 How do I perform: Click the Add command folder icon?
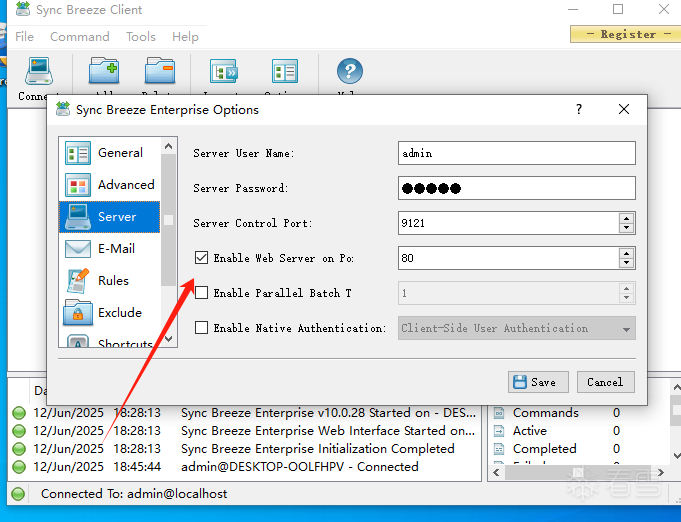pos(104,70)
